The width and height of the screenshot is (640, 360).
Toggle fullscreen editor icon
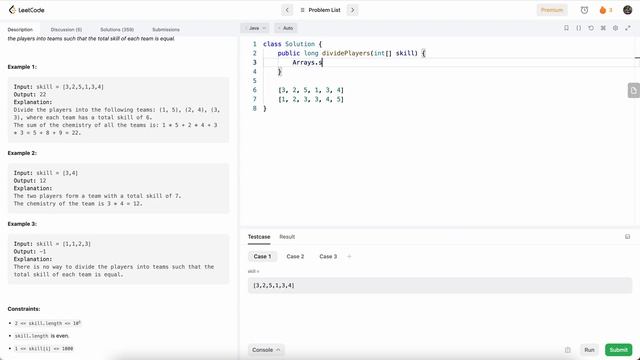click(x=628, y=28)
